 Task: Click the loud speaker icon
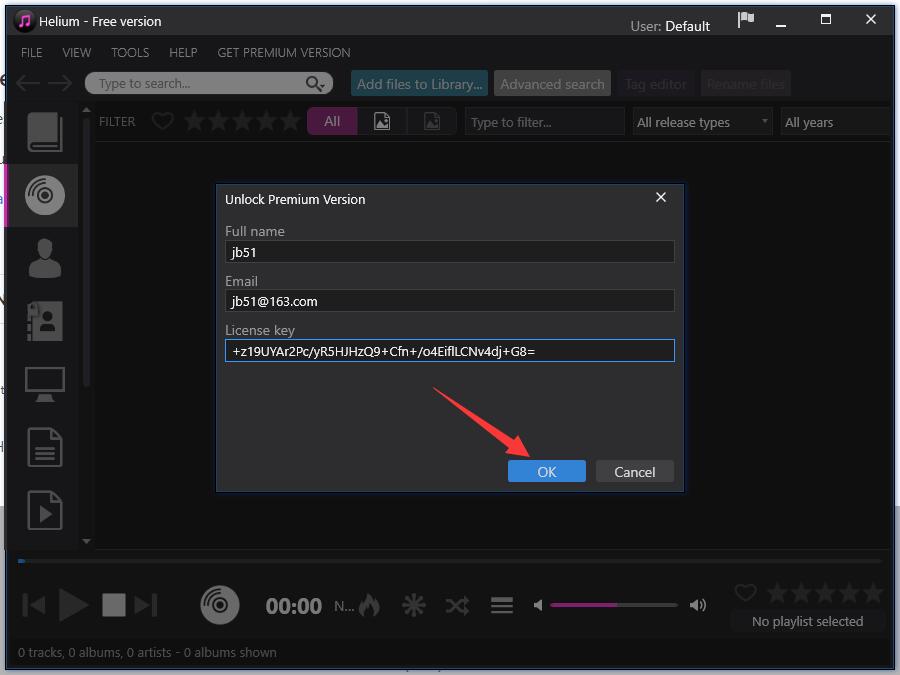click(698, 605)
